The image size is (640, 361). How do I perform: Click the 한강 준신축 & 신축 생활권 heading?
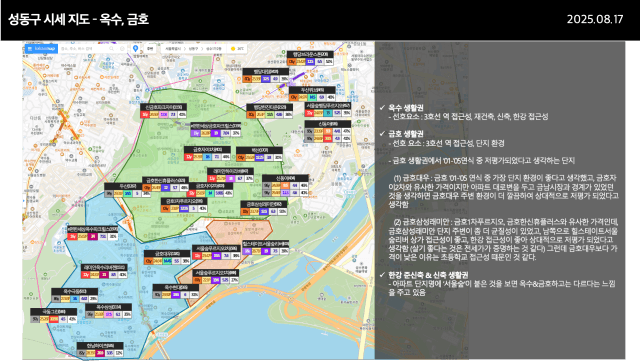(x=428, y=275)
